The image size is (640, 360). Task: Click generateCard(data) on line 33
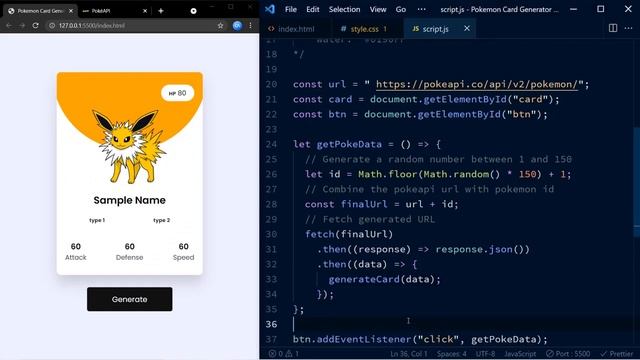384,279
